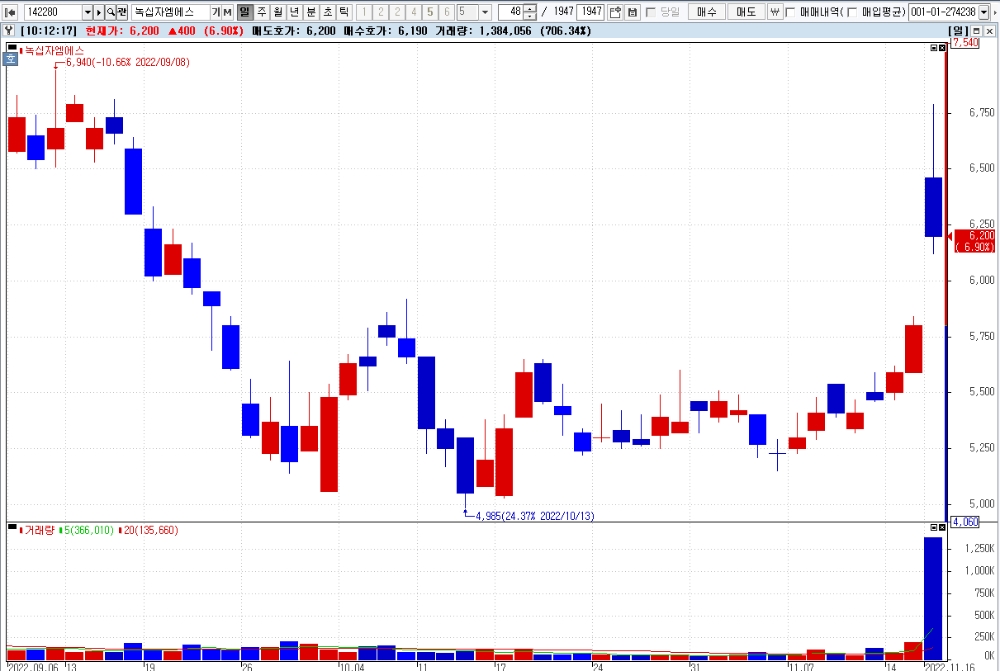
Task: Click the 현재가: 6,200 text in info bar
Action: pyautogui.click(x=122, y=31)
